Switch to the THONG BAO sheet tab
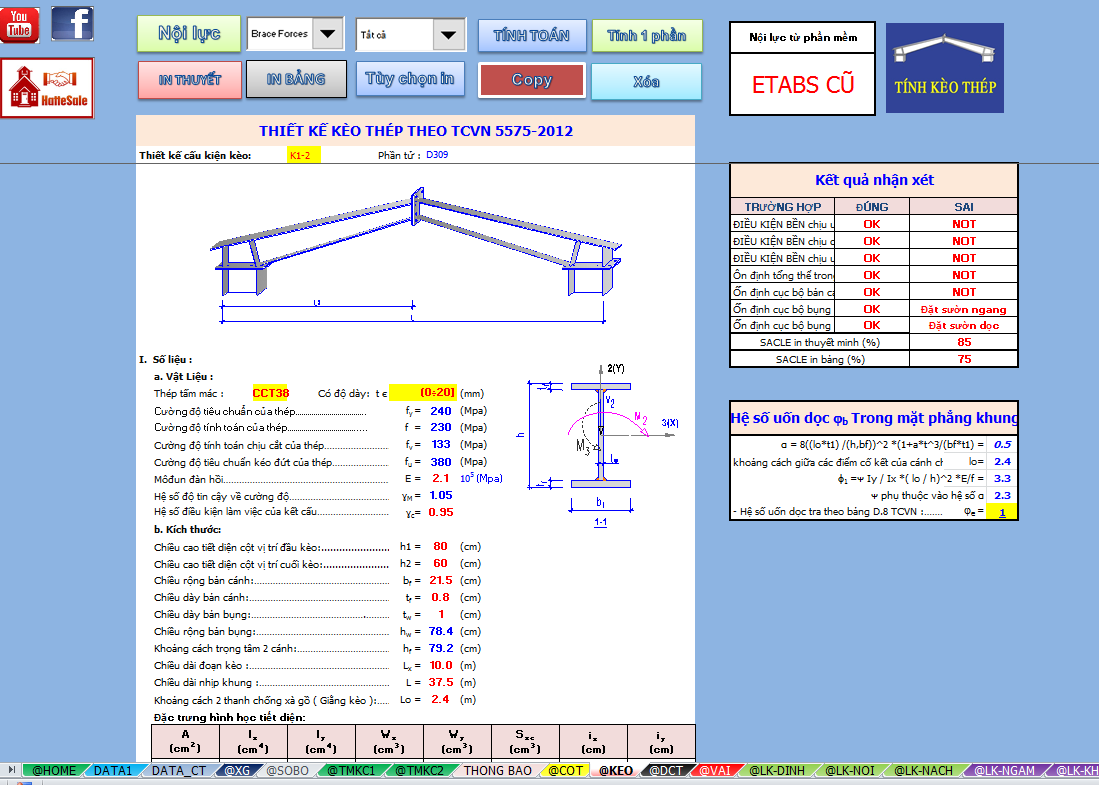 coord(498,770)
